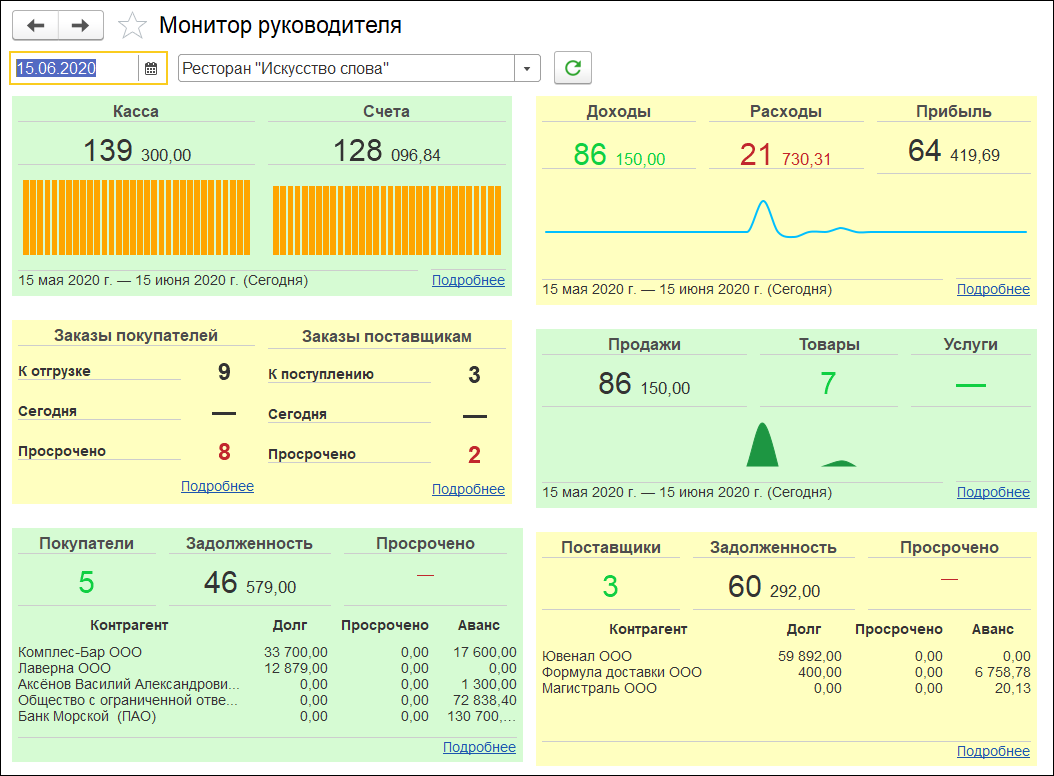The width and height of the screenshot is (1054, 776).
Task: Click the date input field 15.06.2020
Action: coord(75,68)
